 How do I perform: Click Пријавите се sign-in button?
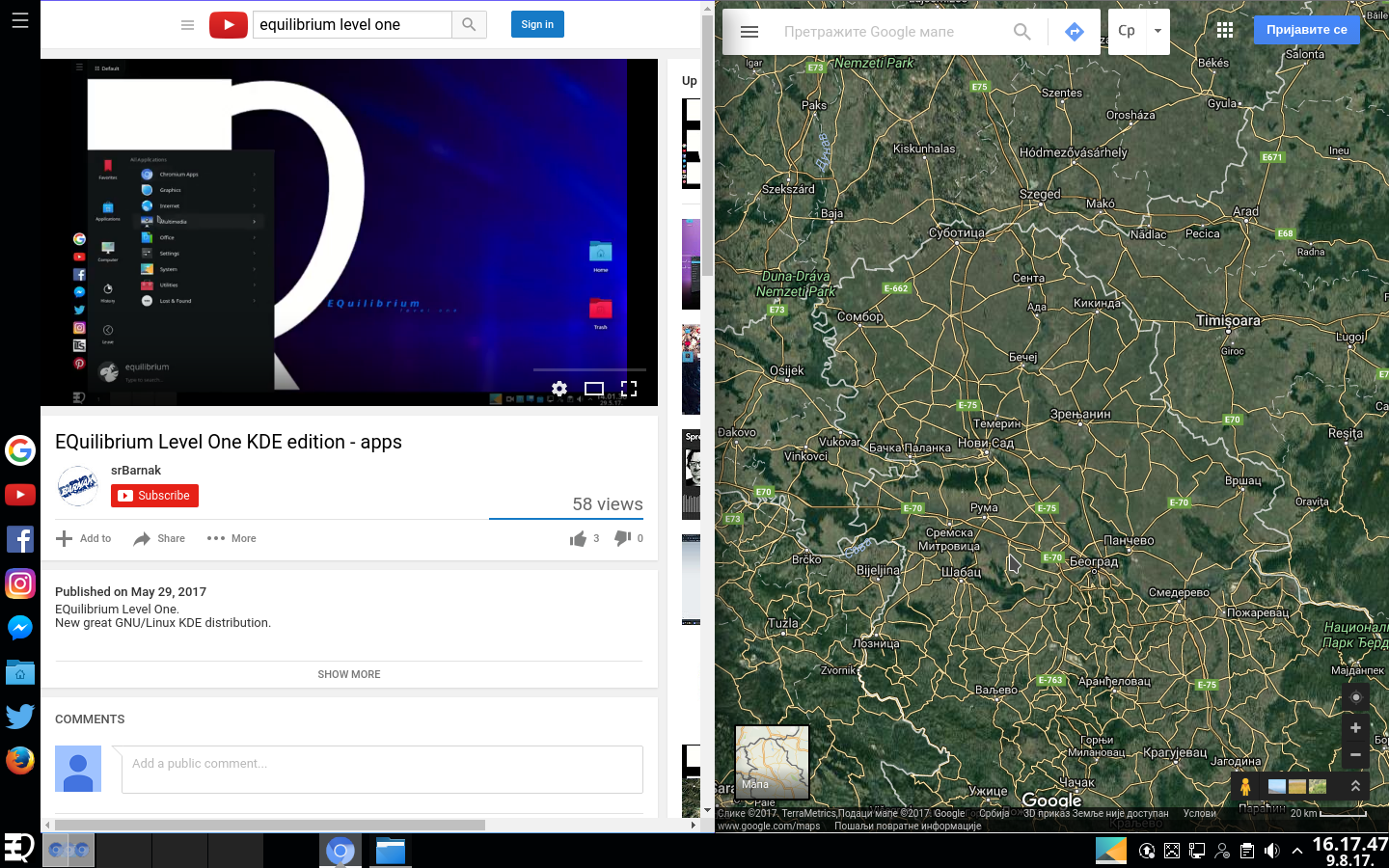pos(1307,30)
